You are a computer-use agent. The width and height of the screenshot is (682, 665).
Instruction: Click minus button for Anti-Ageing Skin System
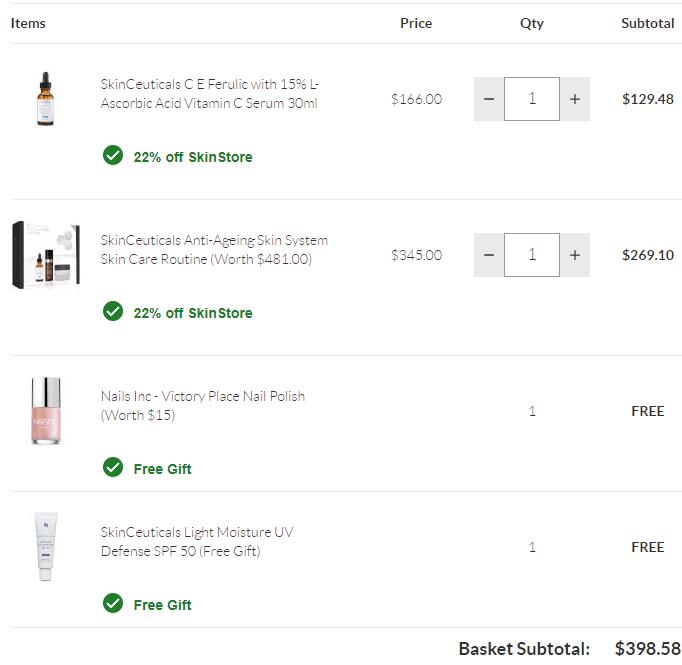point(489,255)
